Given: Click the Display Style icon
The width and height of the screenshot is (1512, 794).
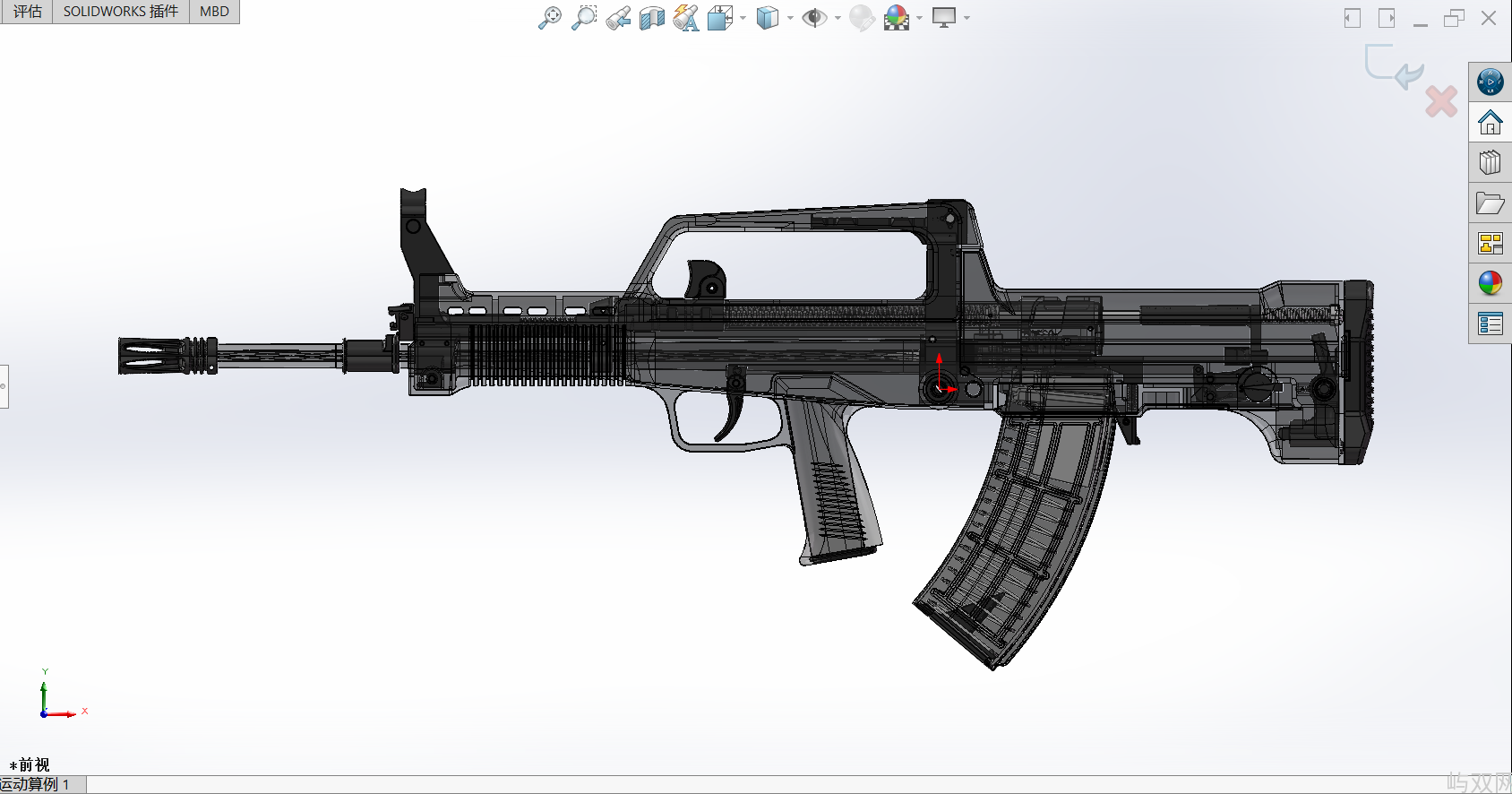Looking at the screenshot, I should point(768,17).
